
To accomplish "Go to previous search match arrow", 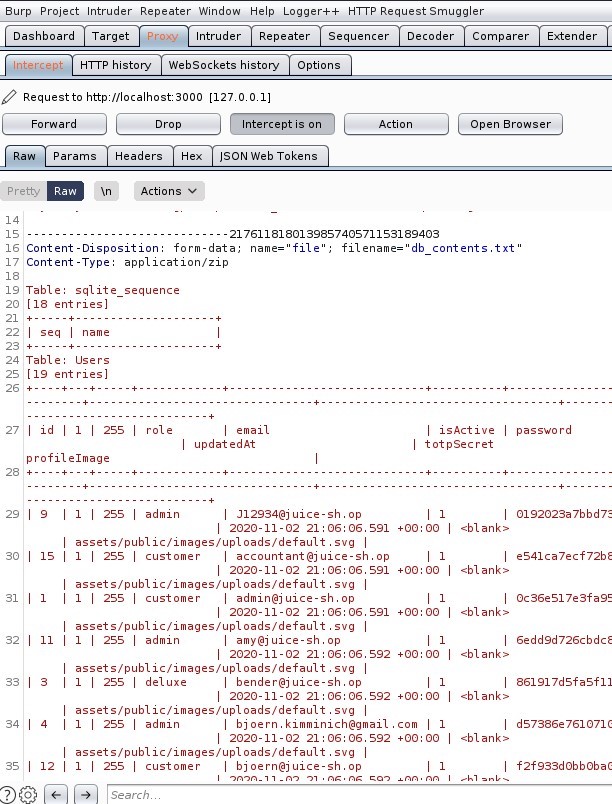I will 56,795.
